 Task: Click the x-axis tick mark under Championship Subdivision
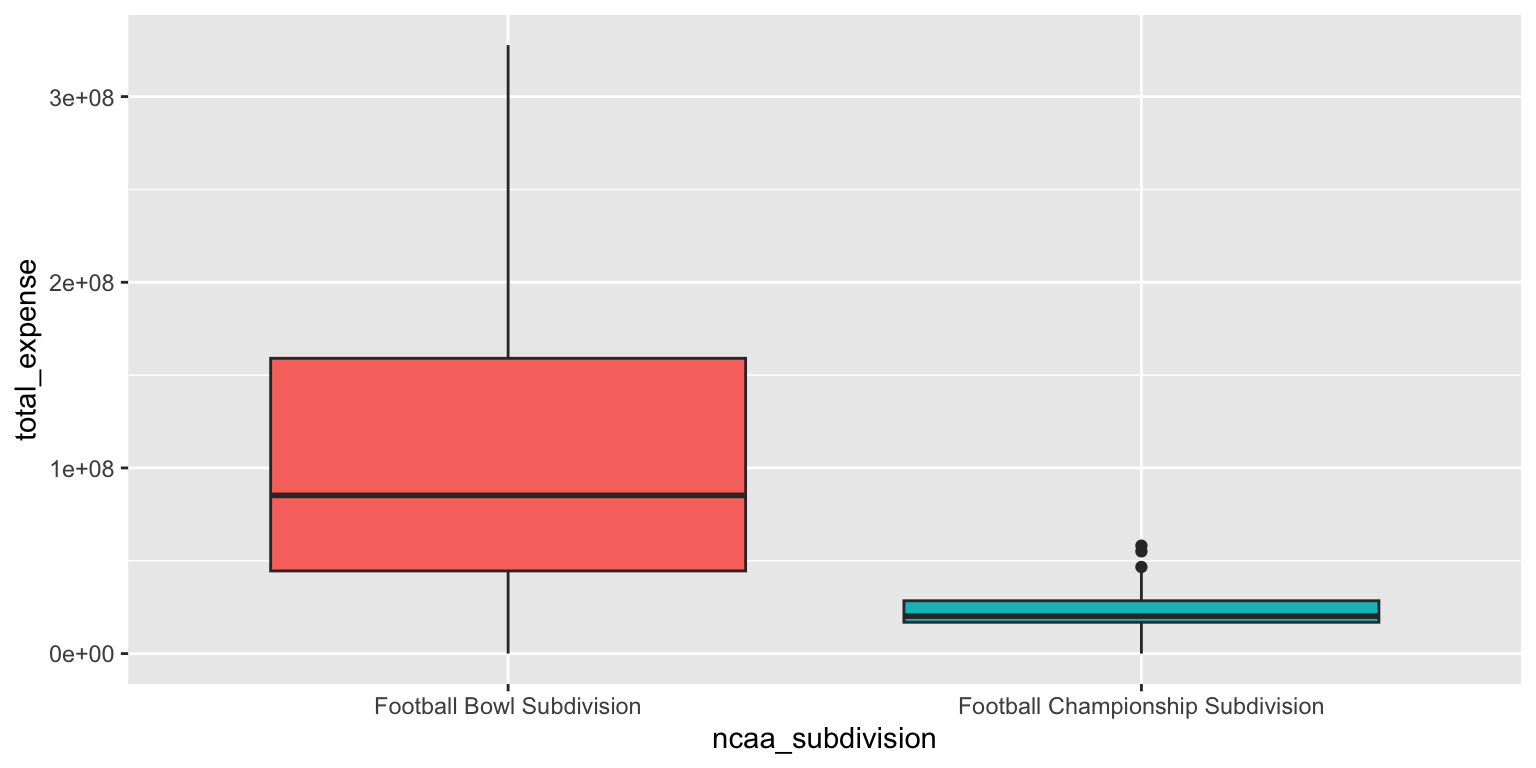click(1141, 688)
